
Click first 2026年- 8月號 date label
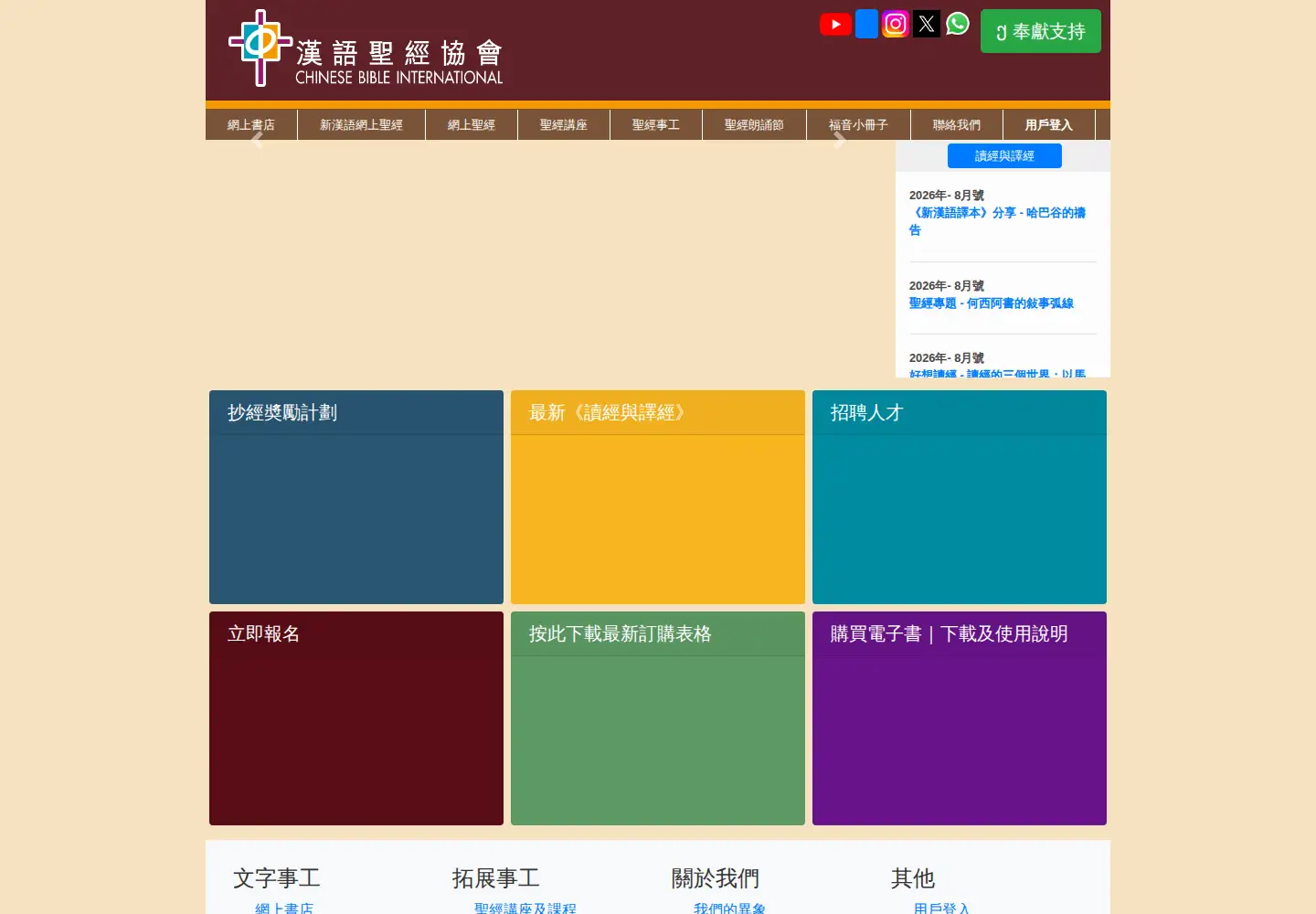coord(947,196)
